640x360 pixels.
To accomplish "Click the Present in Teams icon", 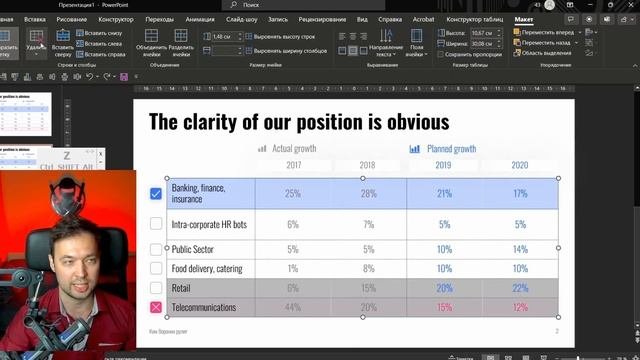I will click(x=607, y=20).
